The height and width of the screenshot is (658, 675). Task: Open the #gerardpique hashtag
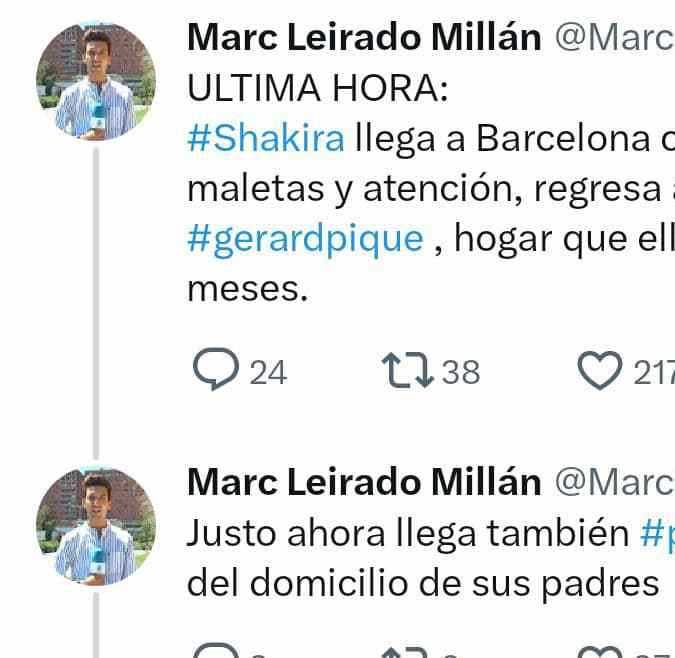pyautogui.click(x=305, y=240)
